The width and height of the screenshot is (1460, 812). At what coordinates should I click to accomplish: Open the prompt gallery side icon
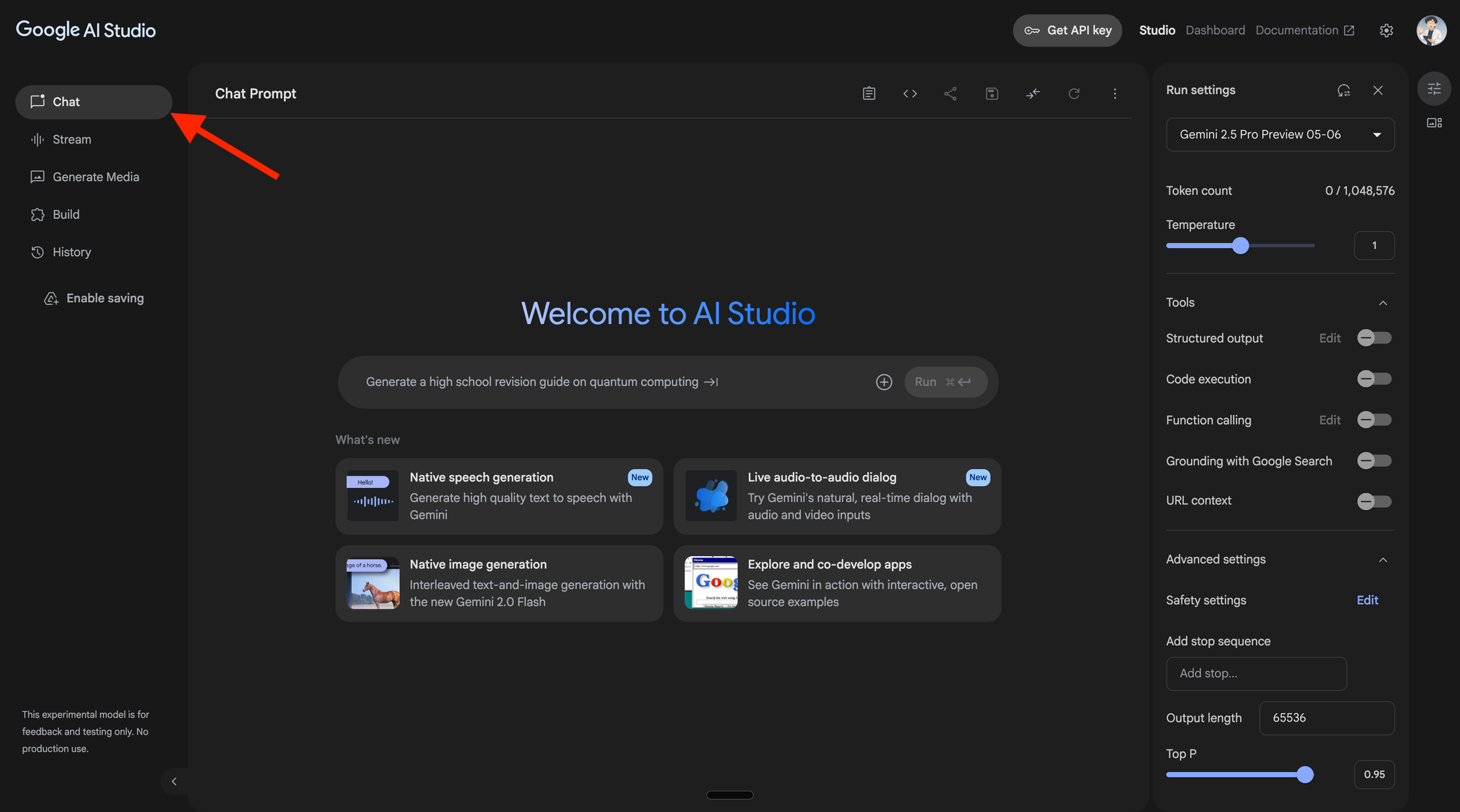[x=1434, y=123]
